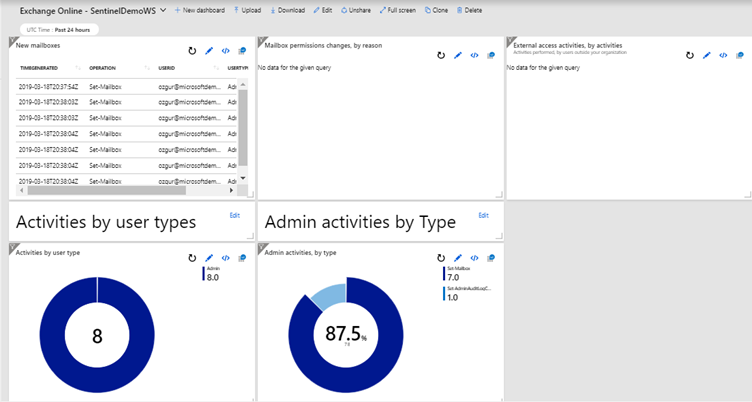This screenshot has width=752, height=402.
Task: Click the 87.5% center value of admin chart
Action: click(x=346, y=333)
